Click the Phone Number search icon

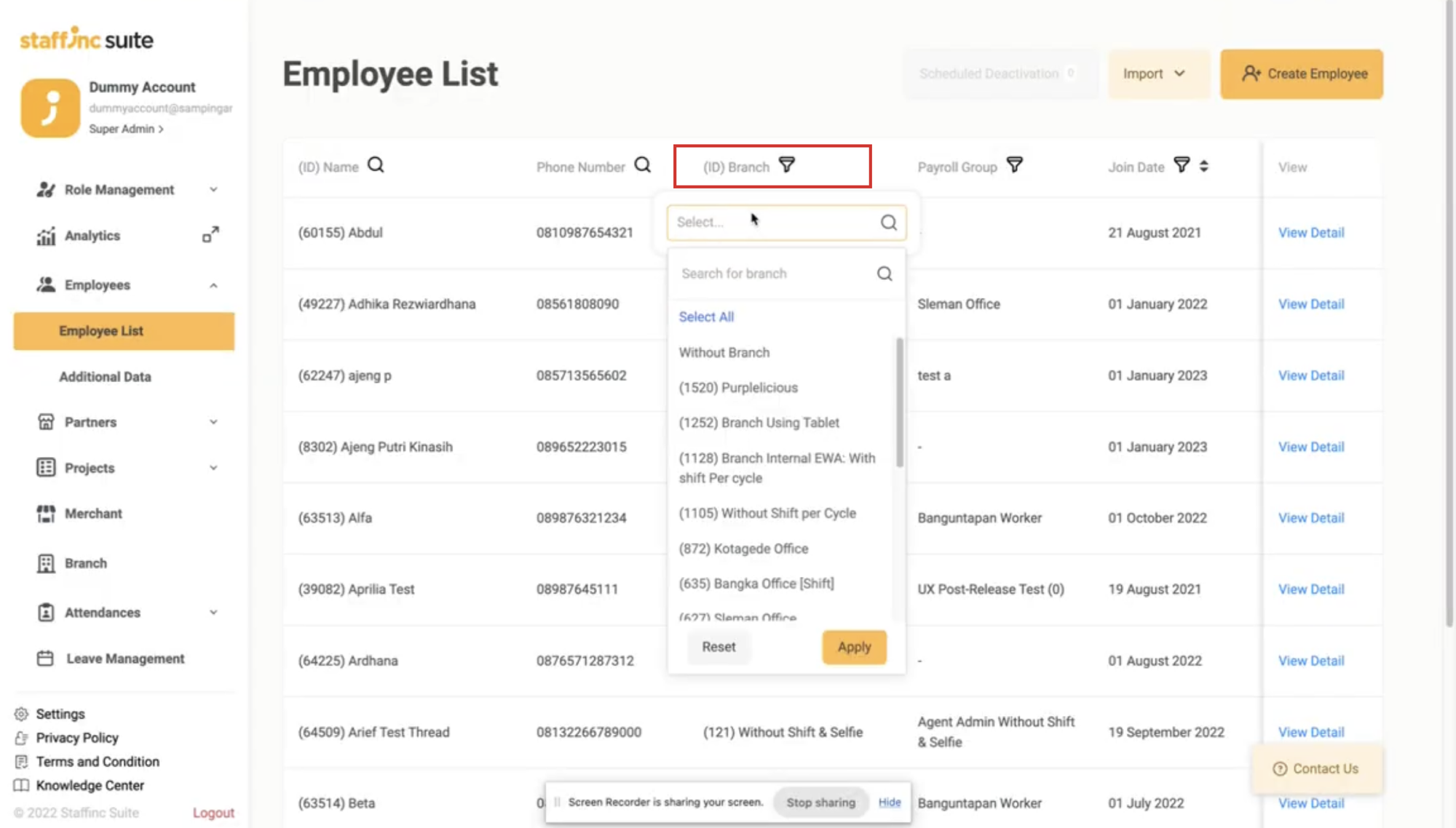tap(642, 165)
